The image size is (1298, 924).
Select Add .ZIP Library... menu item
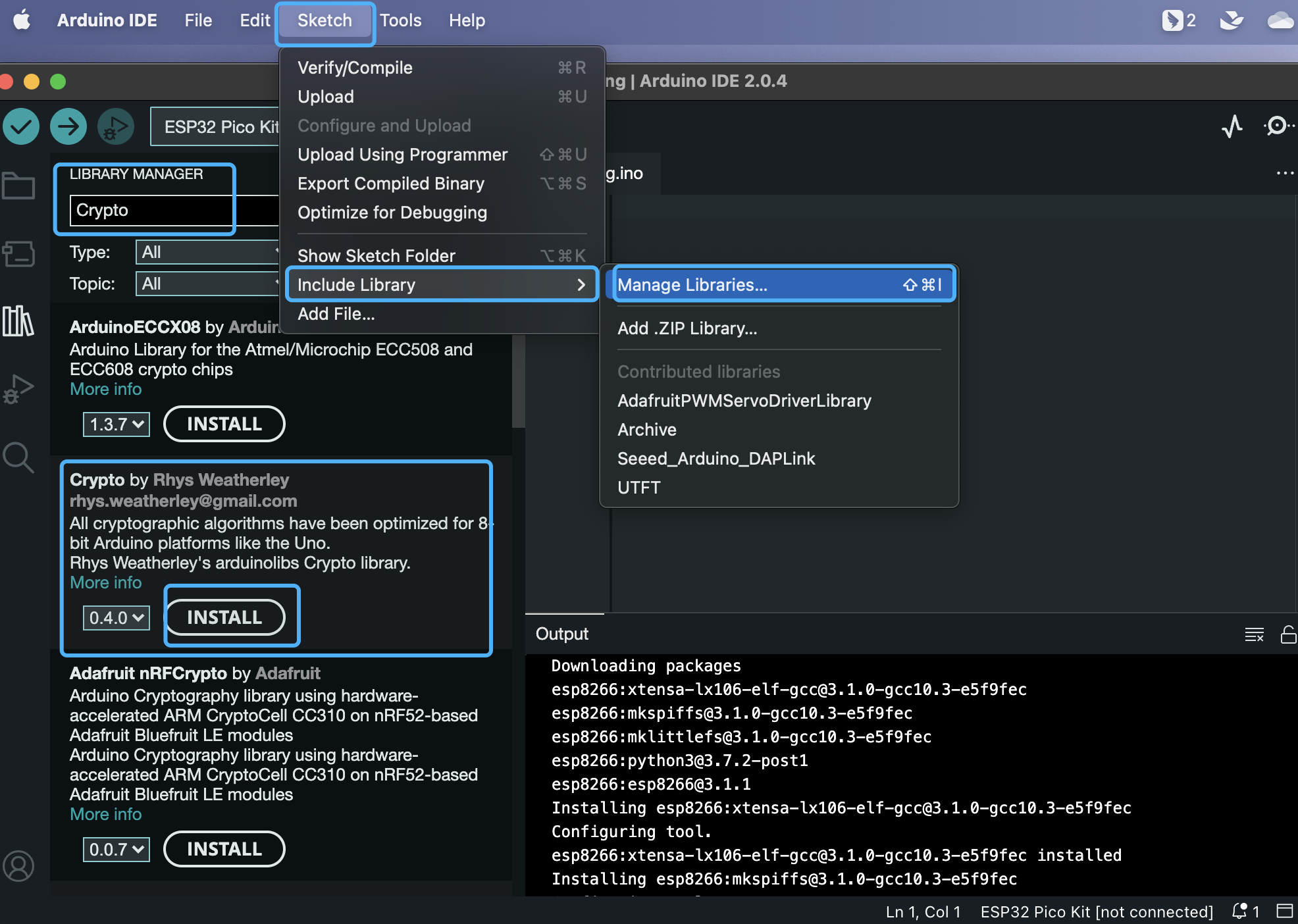pos(687,328)
